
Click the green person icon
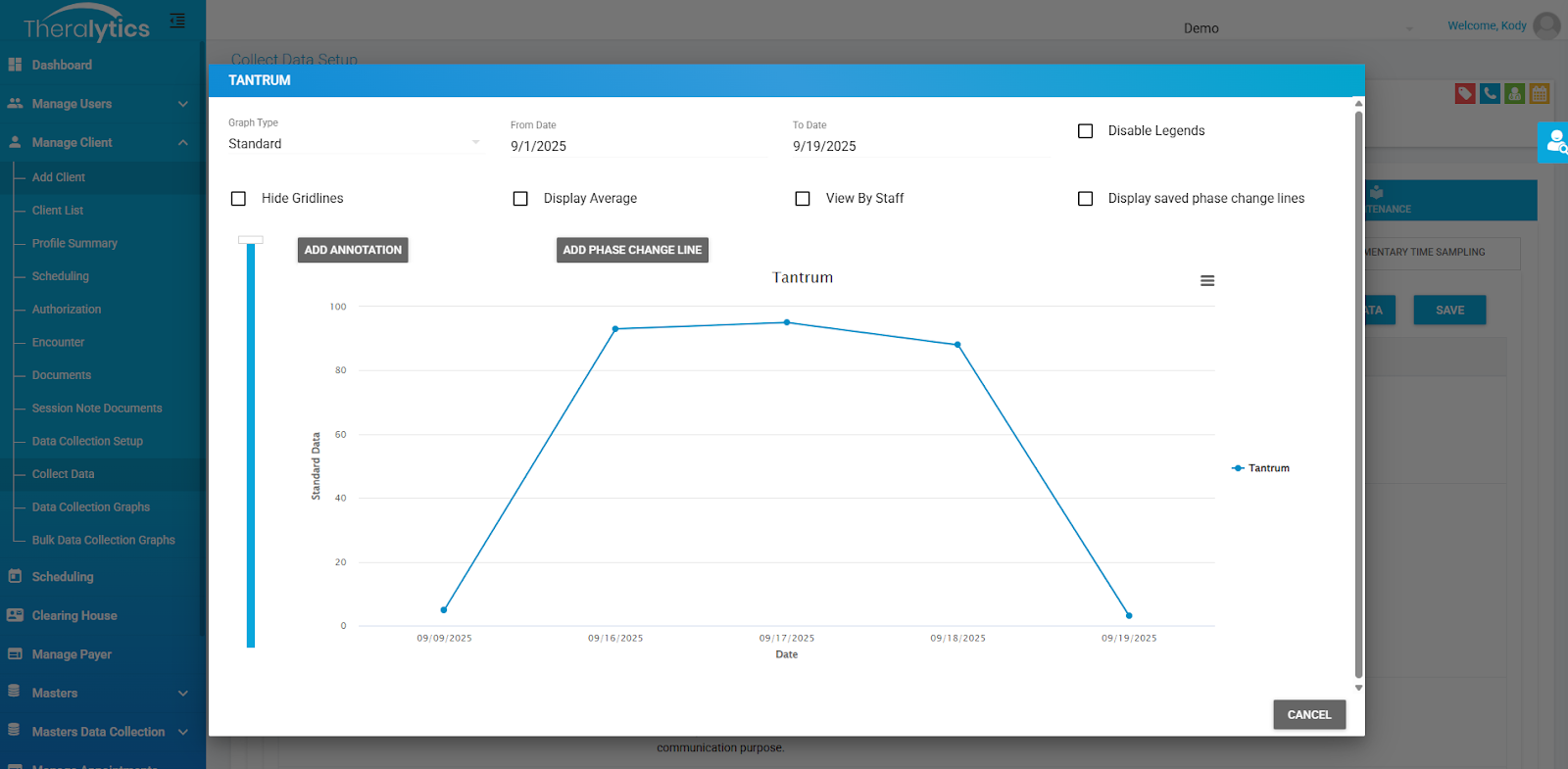(x=1515, y=94)
